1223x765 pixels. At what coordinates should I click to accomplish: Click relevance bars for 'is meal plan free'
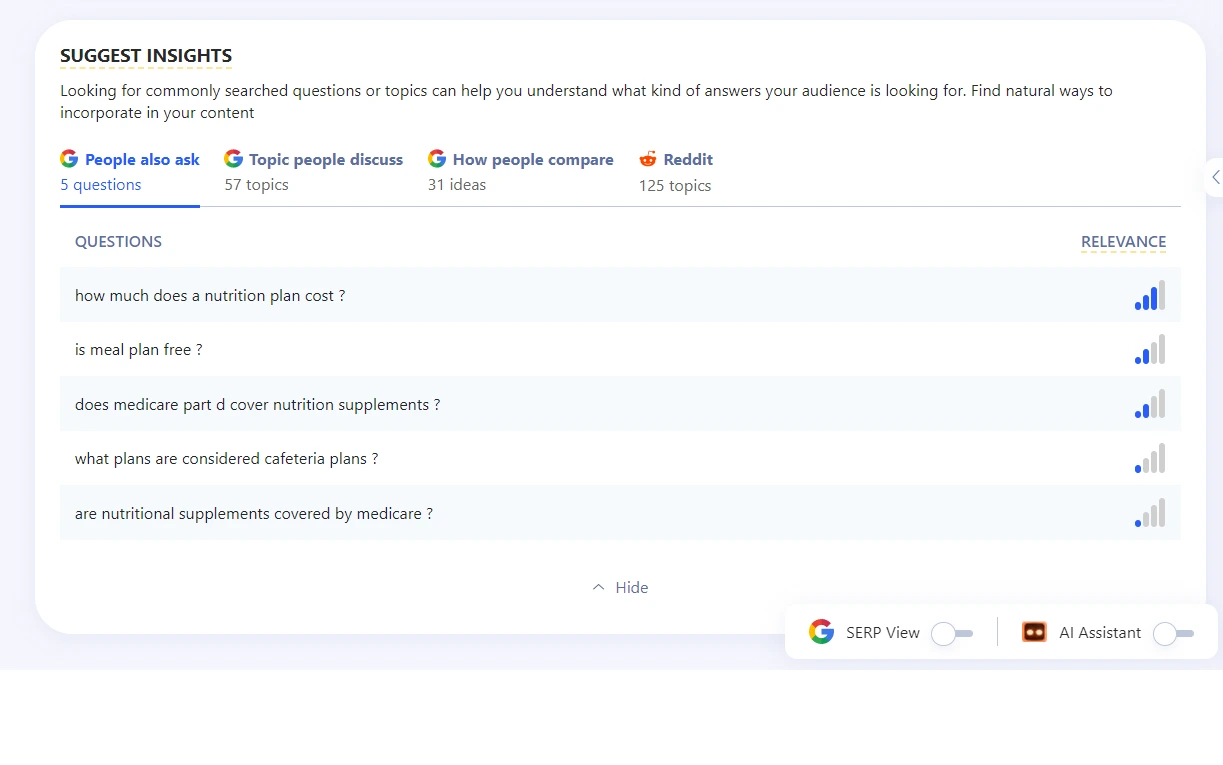(1149, 350)
